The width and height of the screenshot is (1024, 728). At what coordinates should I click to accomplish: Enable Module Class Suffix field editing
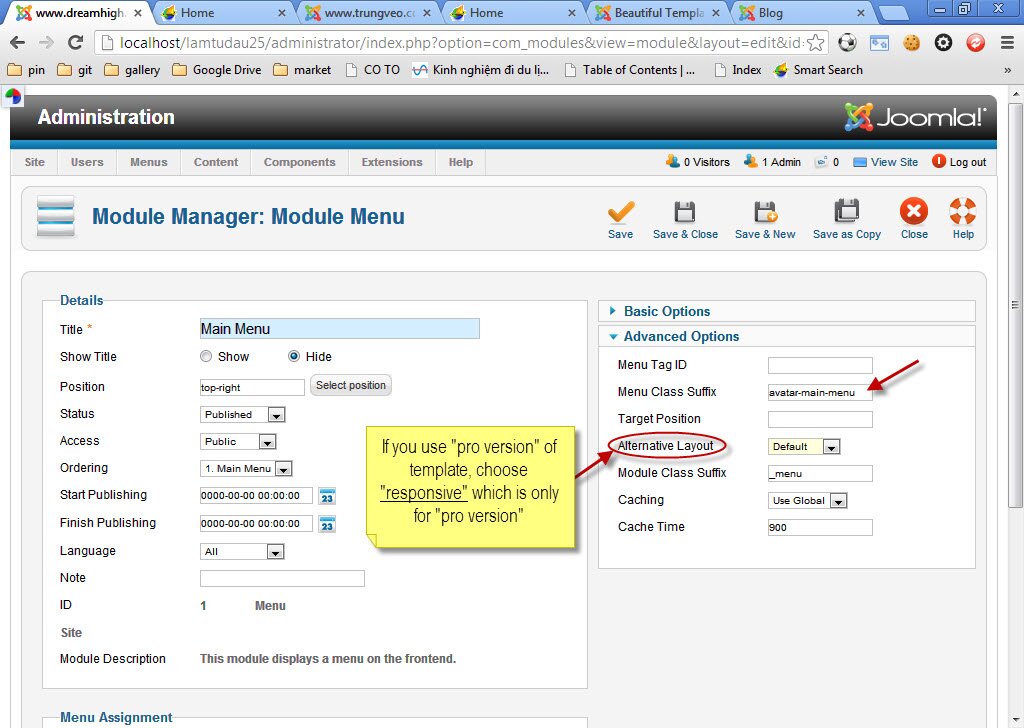click(820, 473)
